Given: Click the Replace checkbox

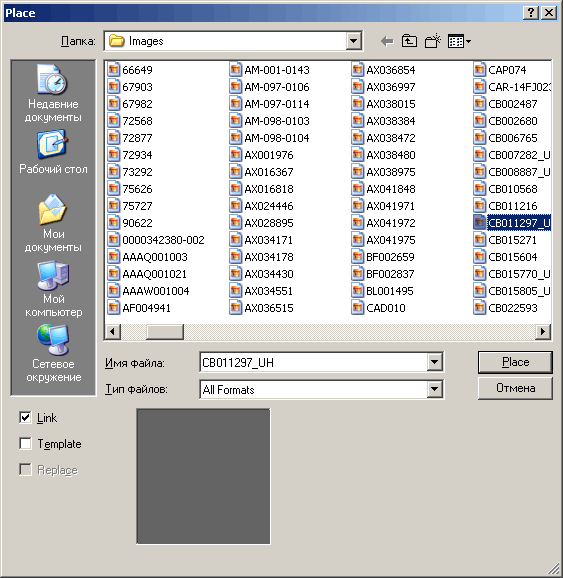Looking at the screenshot, I should [25, 470].
